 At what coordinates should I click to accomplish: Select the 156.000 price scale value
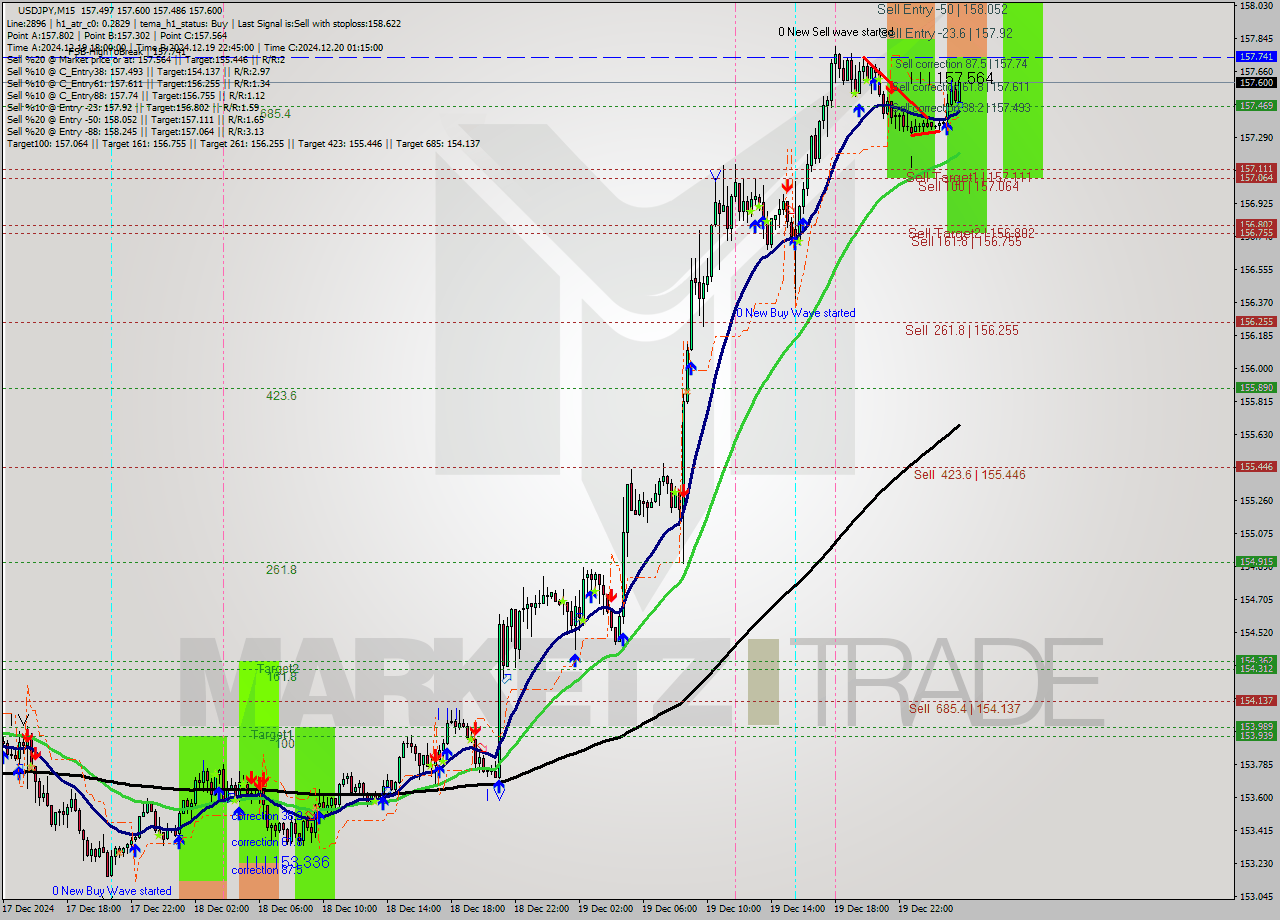(x=1256, y=368)
